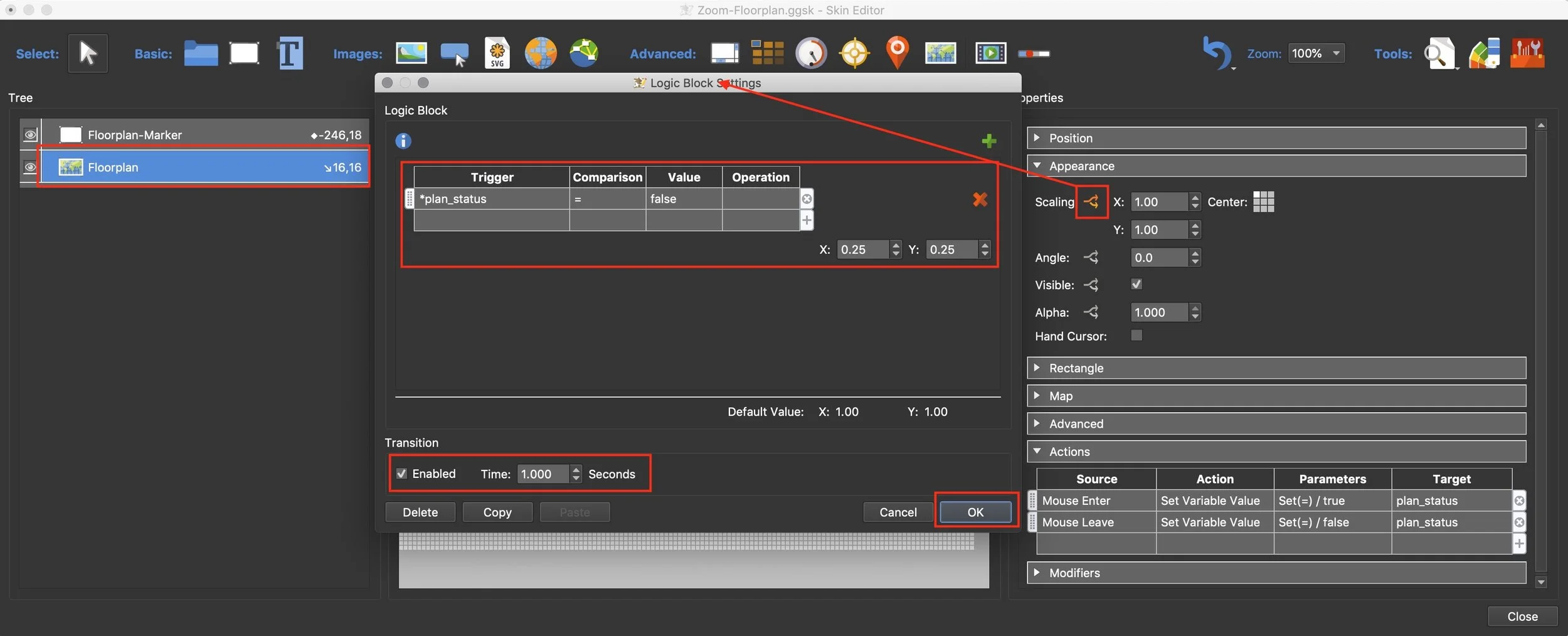The image size is (1568, 636).
Task: Click the blue info icon in Logic Block
Action: click(x=403, y=141)
